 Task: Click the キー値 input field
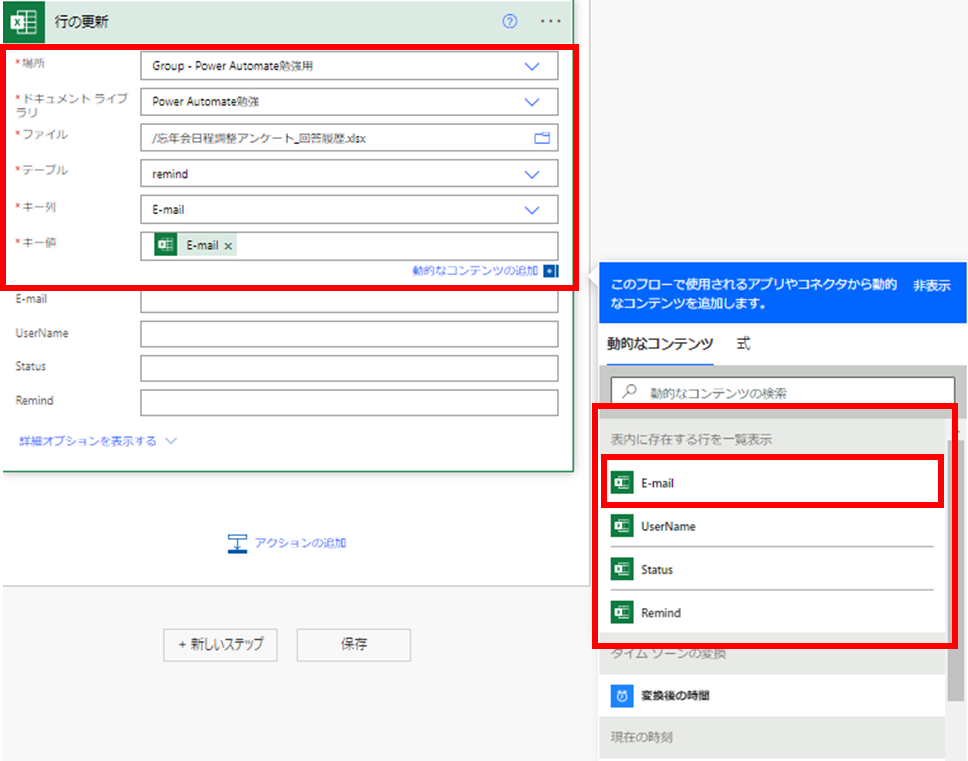349,246
